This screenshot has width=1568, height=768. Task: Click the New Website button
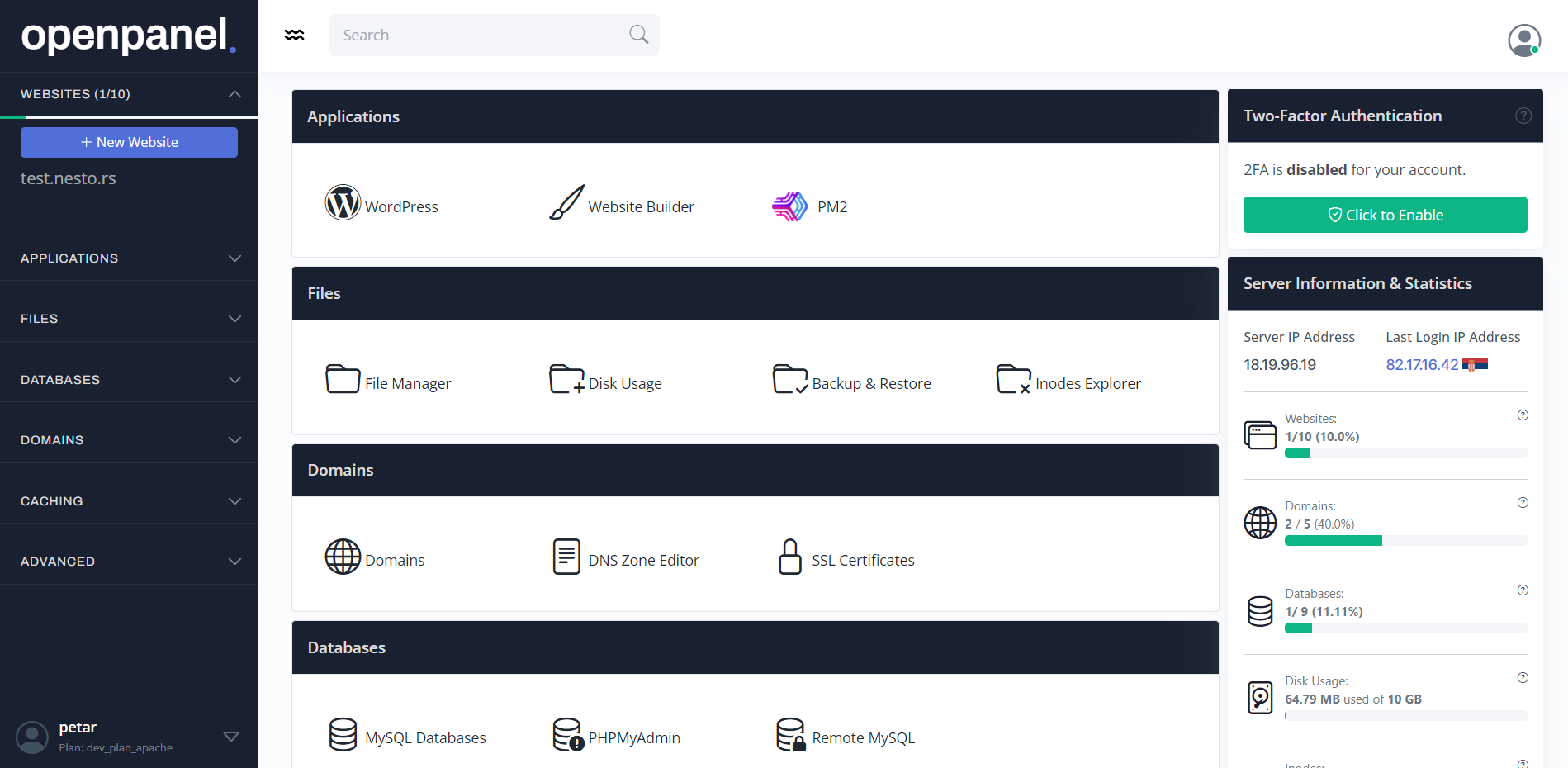pyautogui.click(x=129, y=142)
